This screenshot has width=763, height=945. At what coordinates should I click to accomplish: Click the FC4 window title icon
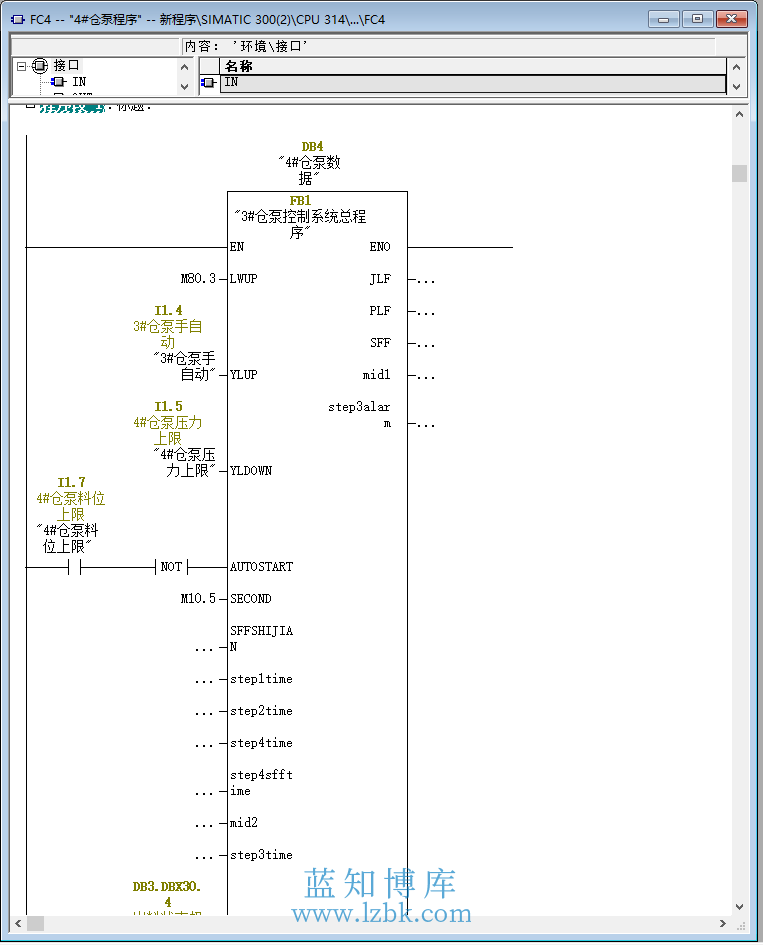pyautogui.click(x=17, y=20)
